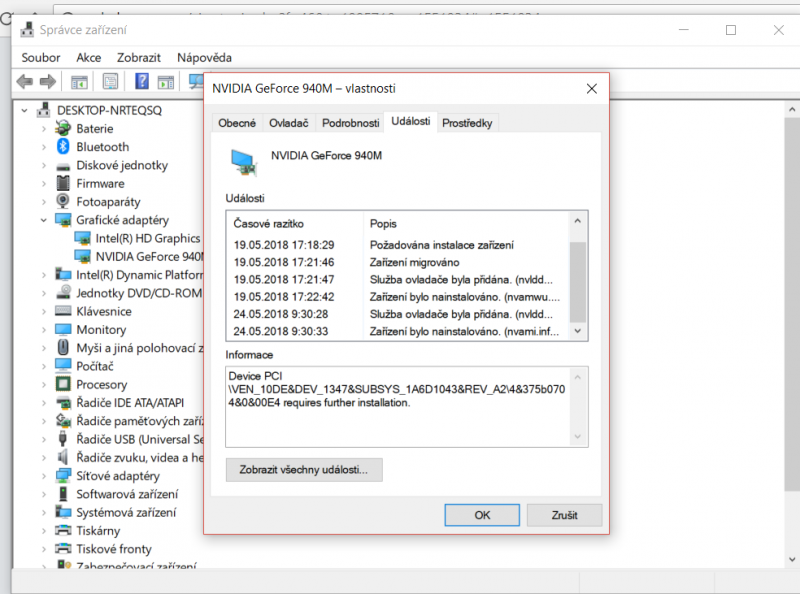Open the Soubor menu

41,58
